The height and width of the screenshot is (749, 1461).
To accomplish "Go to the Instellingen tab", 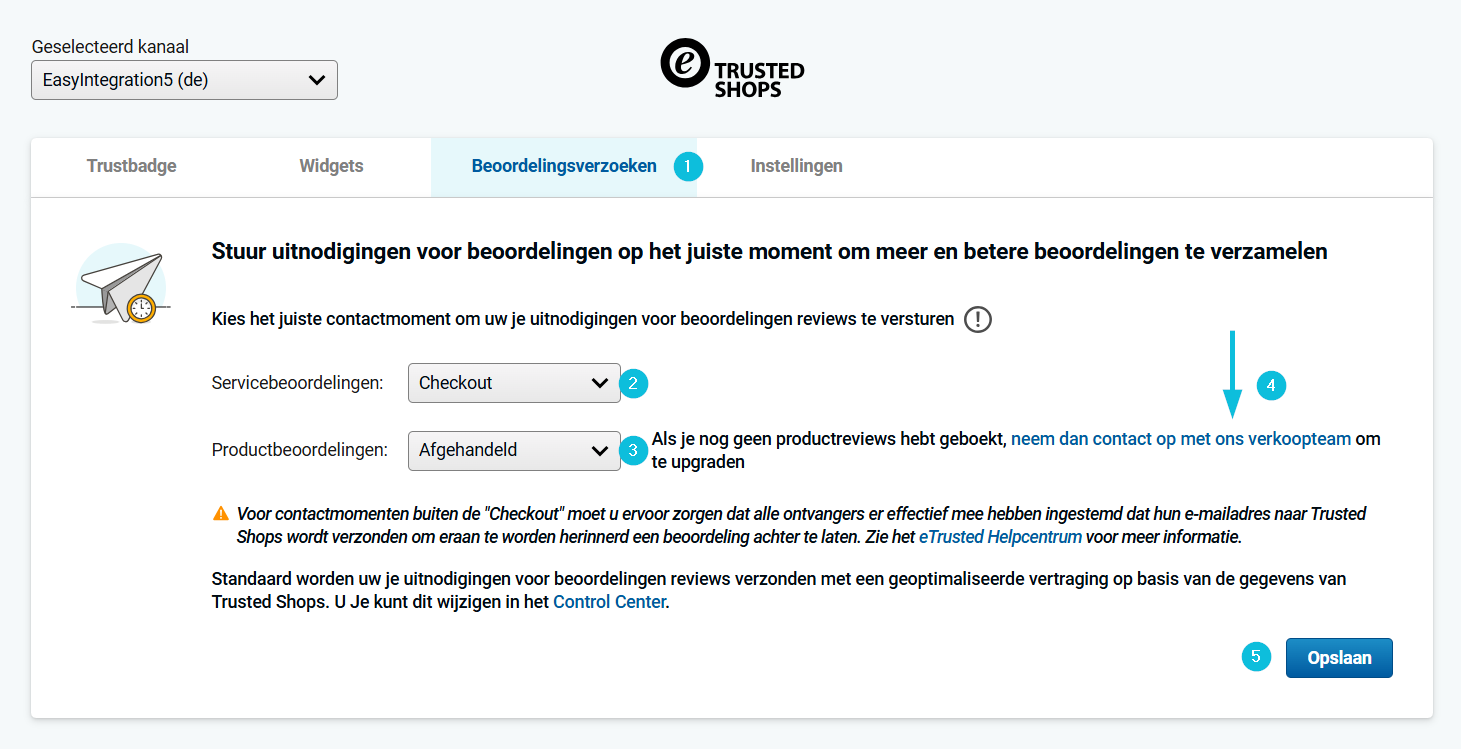I will pos(796,166).
